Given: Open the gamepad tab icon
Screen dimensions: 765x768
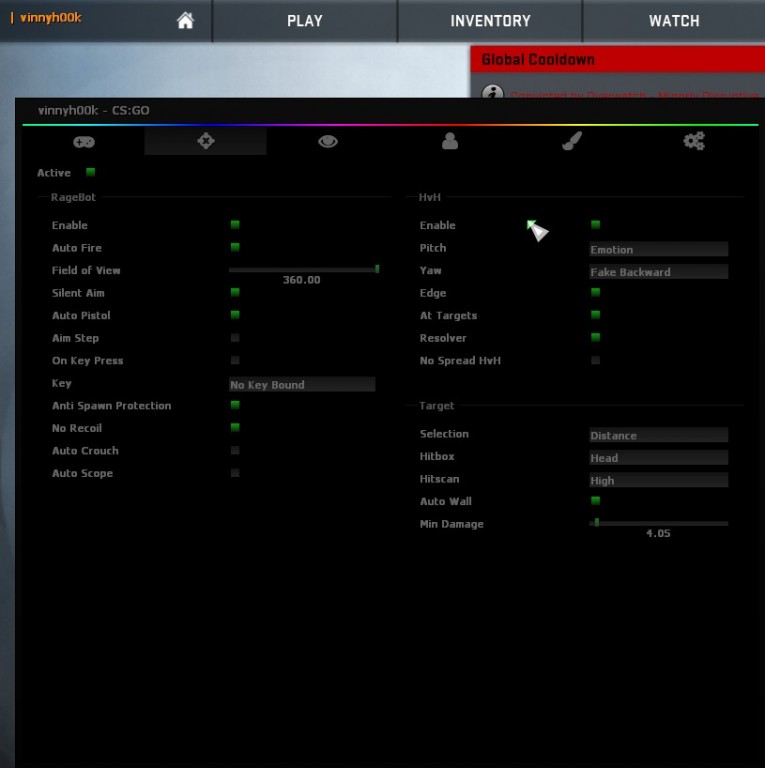Looking at the screenshot, I should (84, 142).
